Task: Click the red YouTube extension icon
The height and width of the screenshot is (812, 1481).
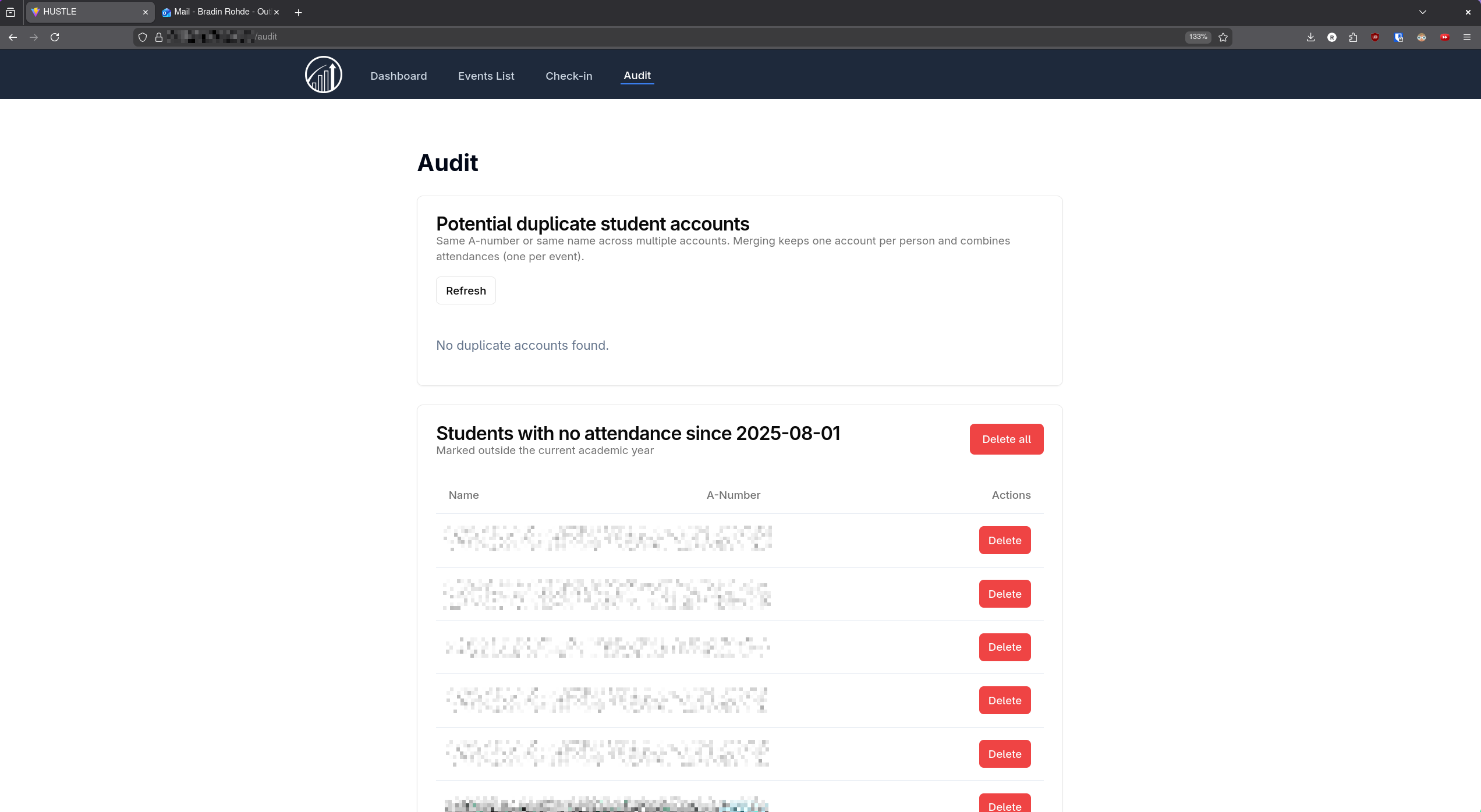Action: 1445,37
